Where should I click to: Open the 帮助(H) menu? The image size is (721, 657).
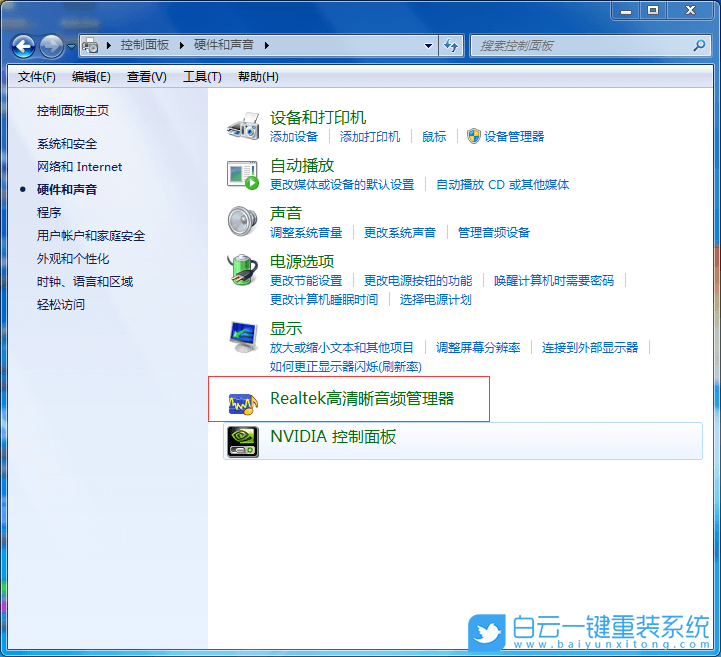258,77
